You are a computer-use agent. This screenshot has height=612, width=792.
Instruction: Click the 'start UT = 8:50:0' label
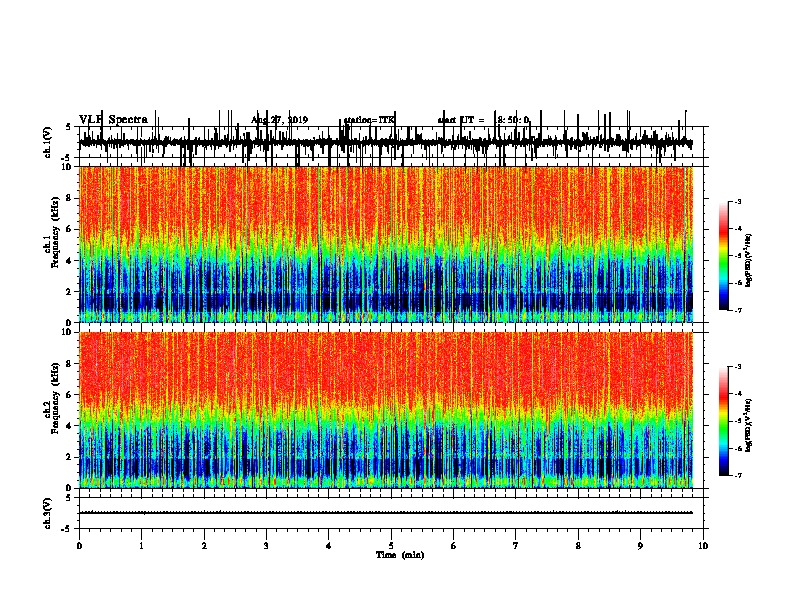click(x=483, y=120)
